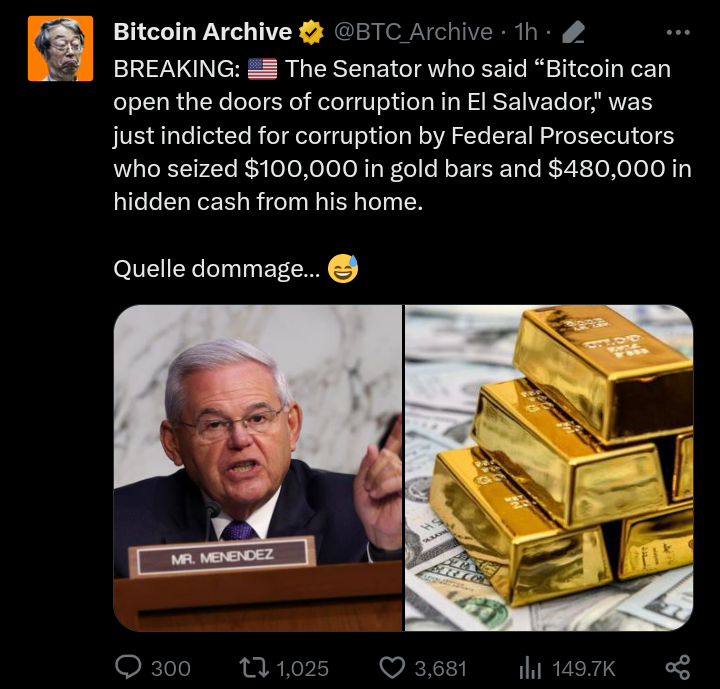
Task: Click the tweet text mentioning El Salvador
Action: coord(403,135)
